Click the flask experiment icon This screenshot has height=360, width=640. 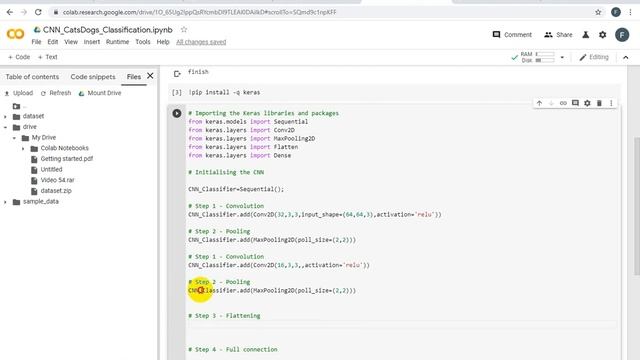(586, 35)
